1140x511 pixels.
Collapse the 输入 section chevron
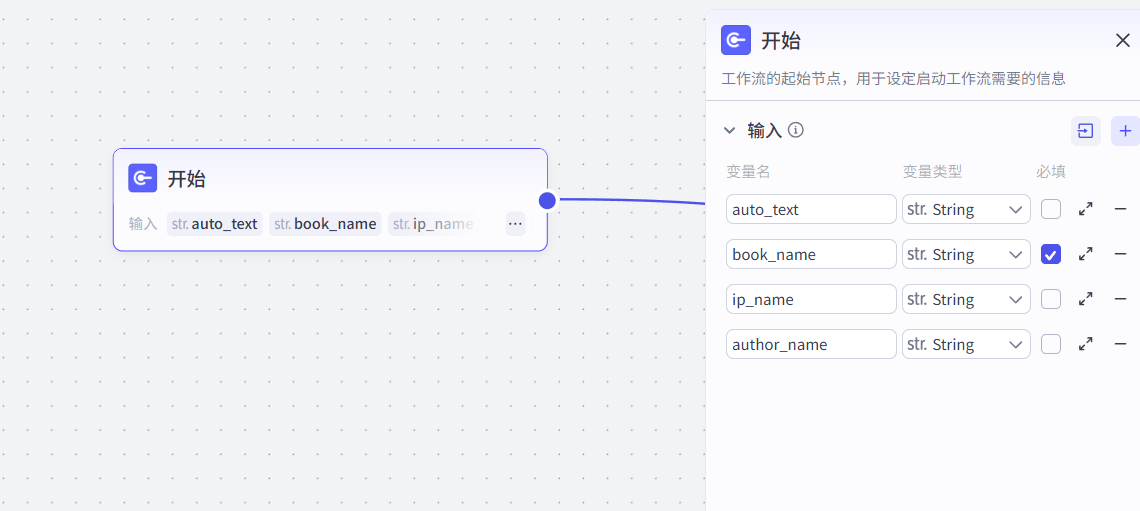[729, 131]
